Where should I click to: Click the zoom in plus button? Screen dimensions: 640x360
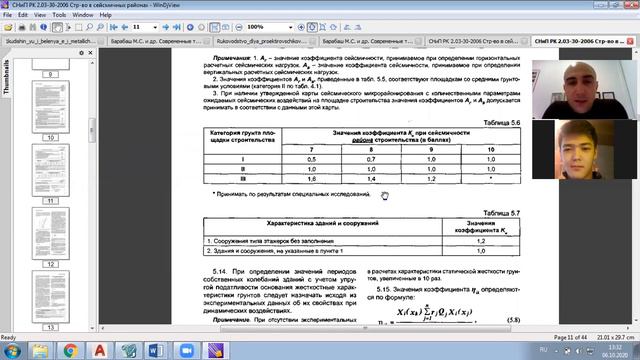click(301, 27)
